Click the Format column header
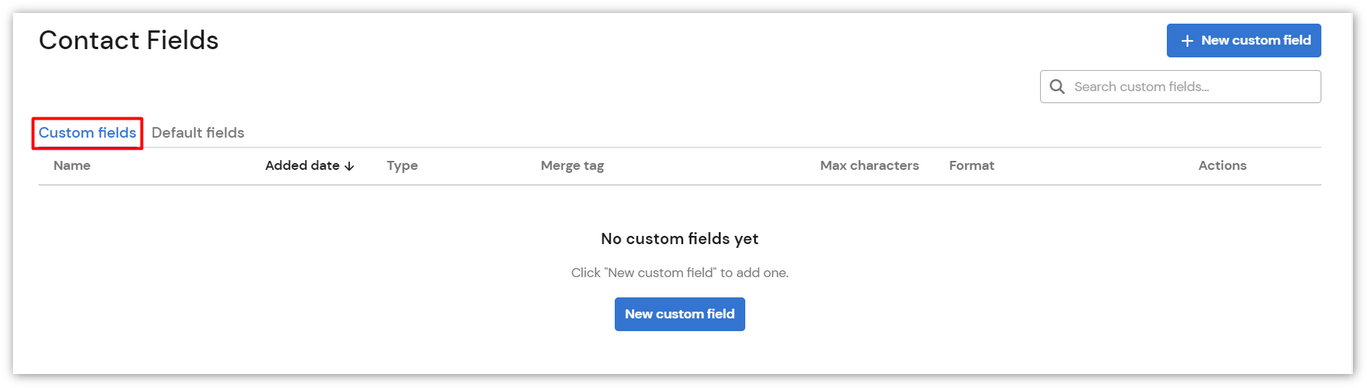 pos(971,166)
